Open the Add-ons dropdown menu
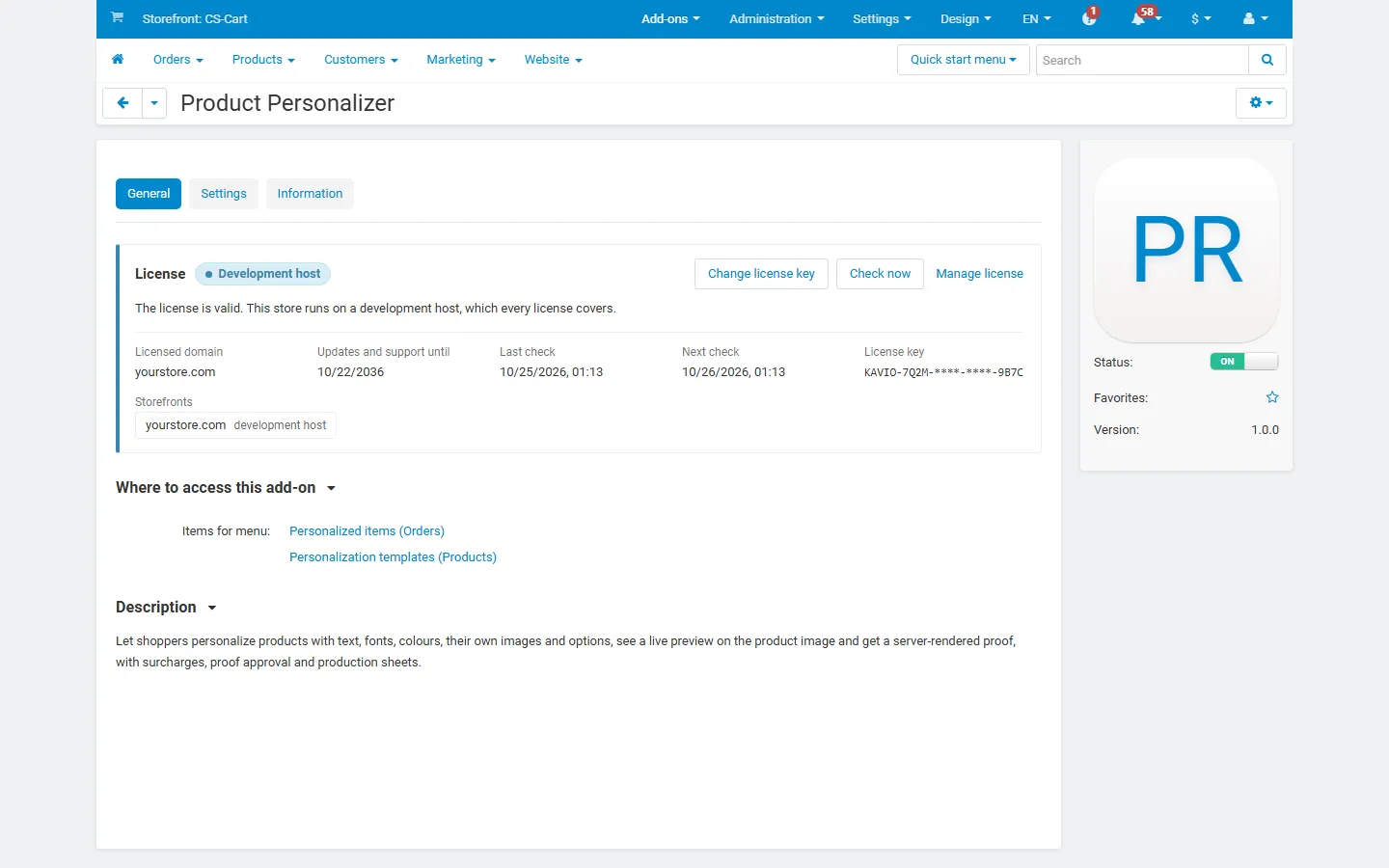 [x=670, y=18]
